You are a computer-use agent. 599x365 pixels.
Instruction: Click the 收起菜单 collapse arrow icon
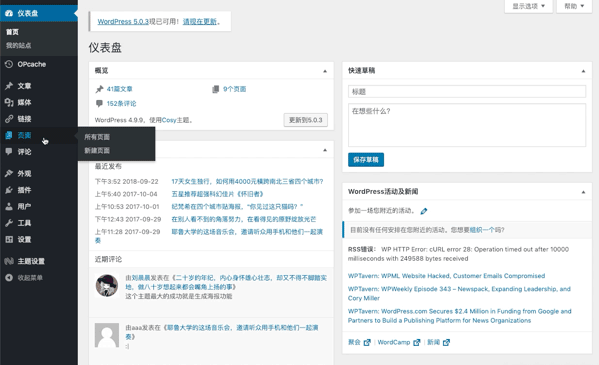[9, 278]
